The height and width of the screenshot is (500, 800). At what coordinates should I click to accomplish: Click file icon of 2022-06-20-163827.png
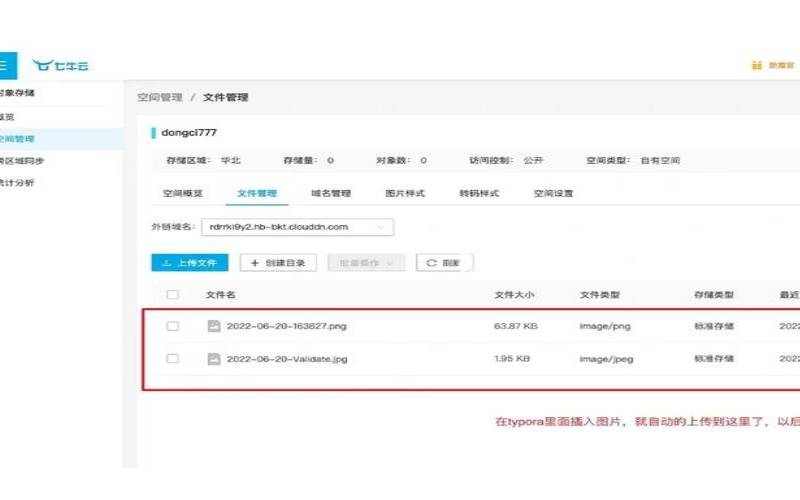click(214, 326)
